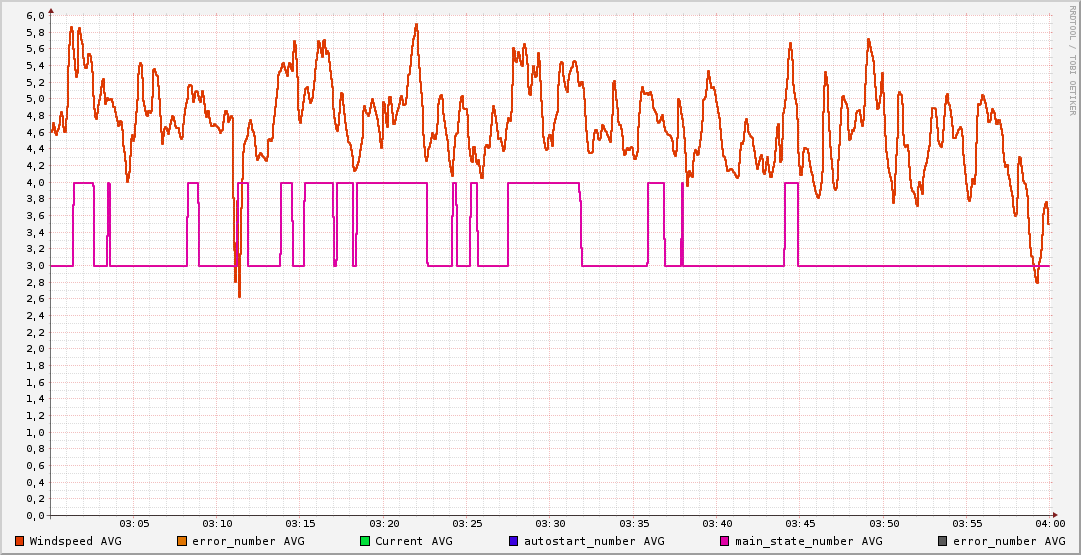Click the green Current AVG legend swatch

tap(364, 541)
